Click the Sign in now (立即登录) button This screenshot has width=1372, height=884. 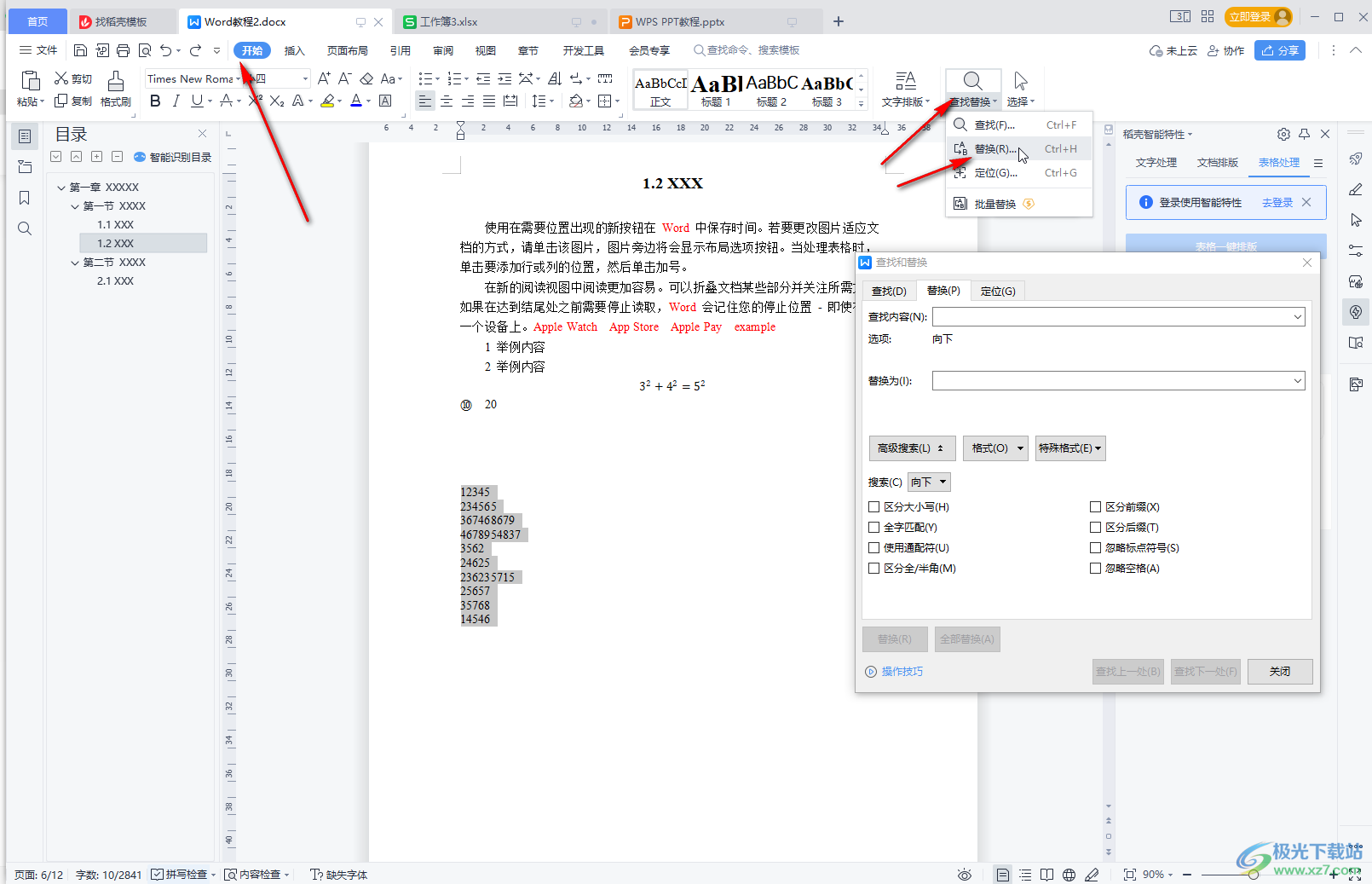coord(1259,17)
